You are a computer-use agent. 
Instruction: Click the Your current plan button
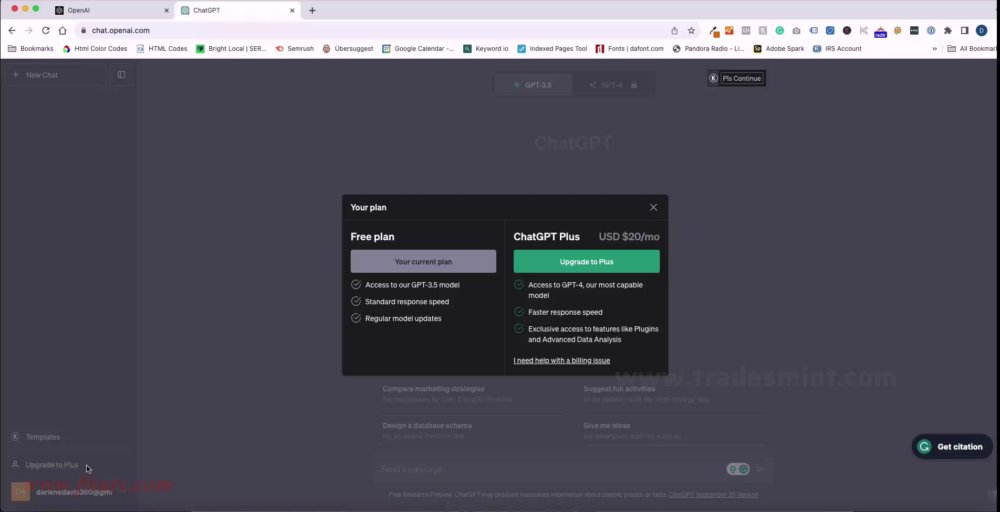click(x=423, y=261)
